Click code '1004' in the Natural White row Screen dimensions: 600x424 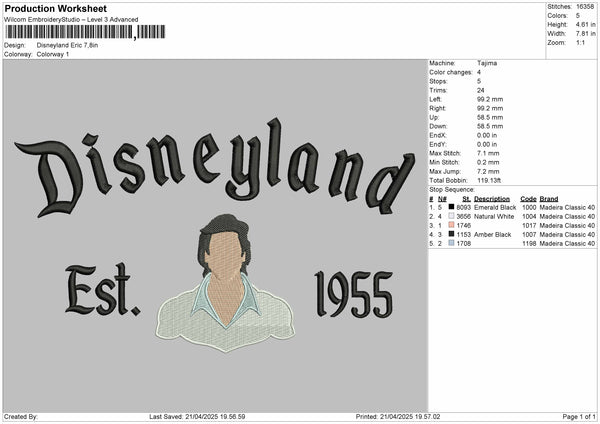(529, 216)
